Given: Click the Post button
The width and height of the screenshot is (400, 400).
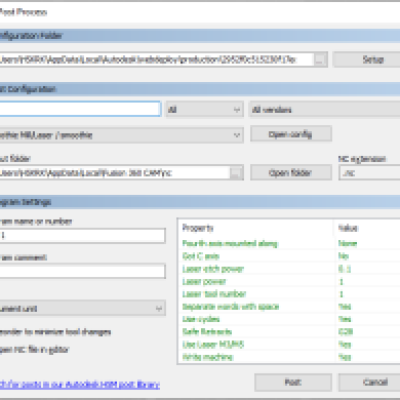Looking at the screenshot, I should (293, 382).
